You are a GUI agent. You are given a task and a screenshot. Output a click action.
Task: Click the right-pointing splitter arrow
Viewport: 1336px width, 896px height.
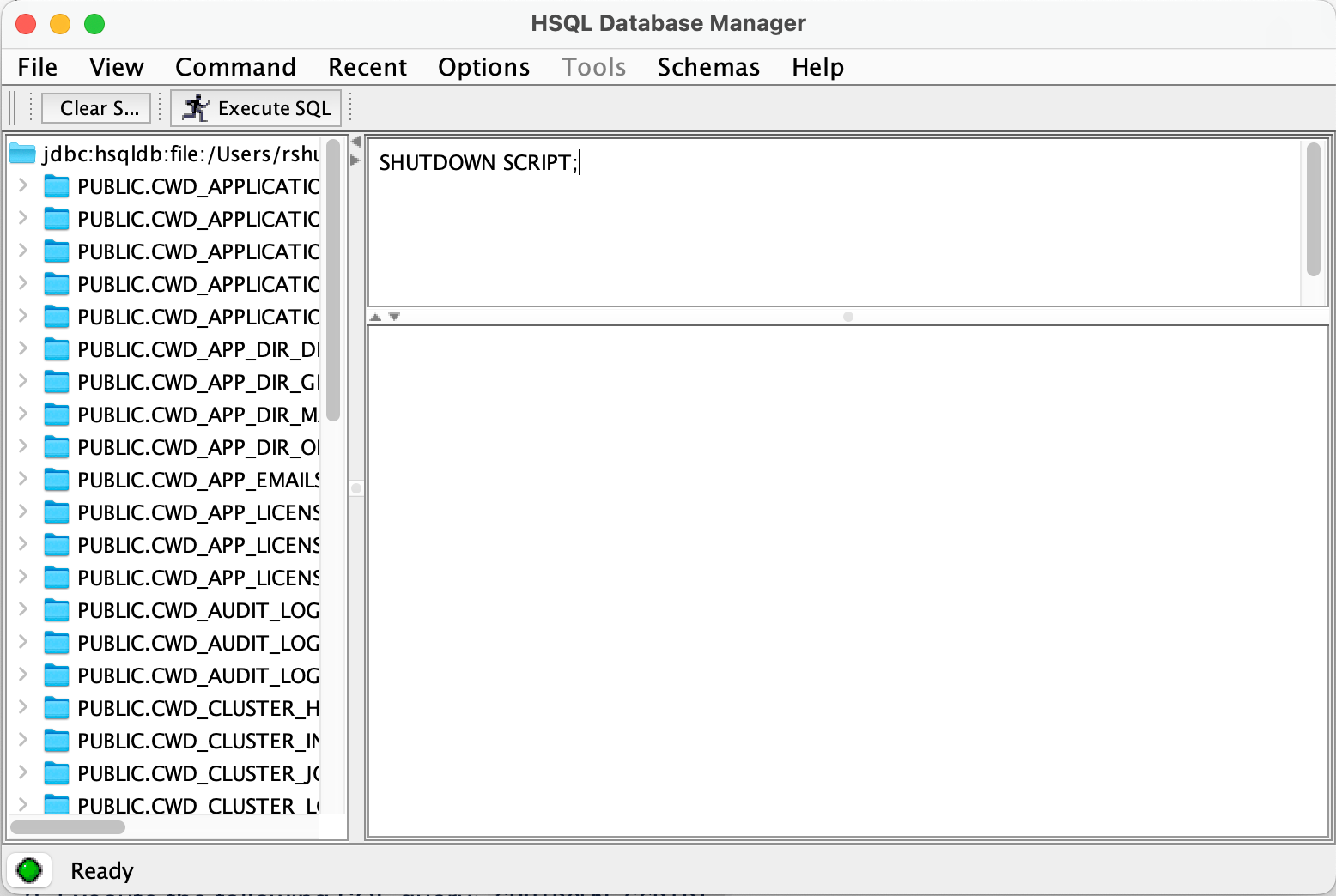[x=355, y=160]
